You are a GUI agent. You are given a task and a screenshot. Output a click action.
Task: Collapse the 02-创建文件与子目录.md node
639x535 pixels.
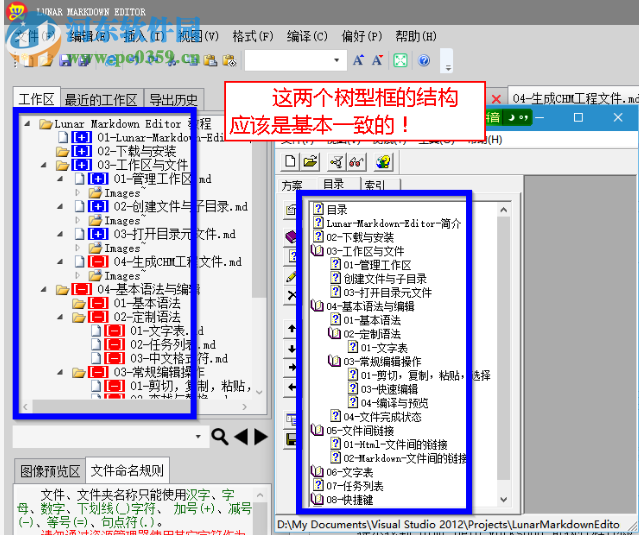pos(60,206)
